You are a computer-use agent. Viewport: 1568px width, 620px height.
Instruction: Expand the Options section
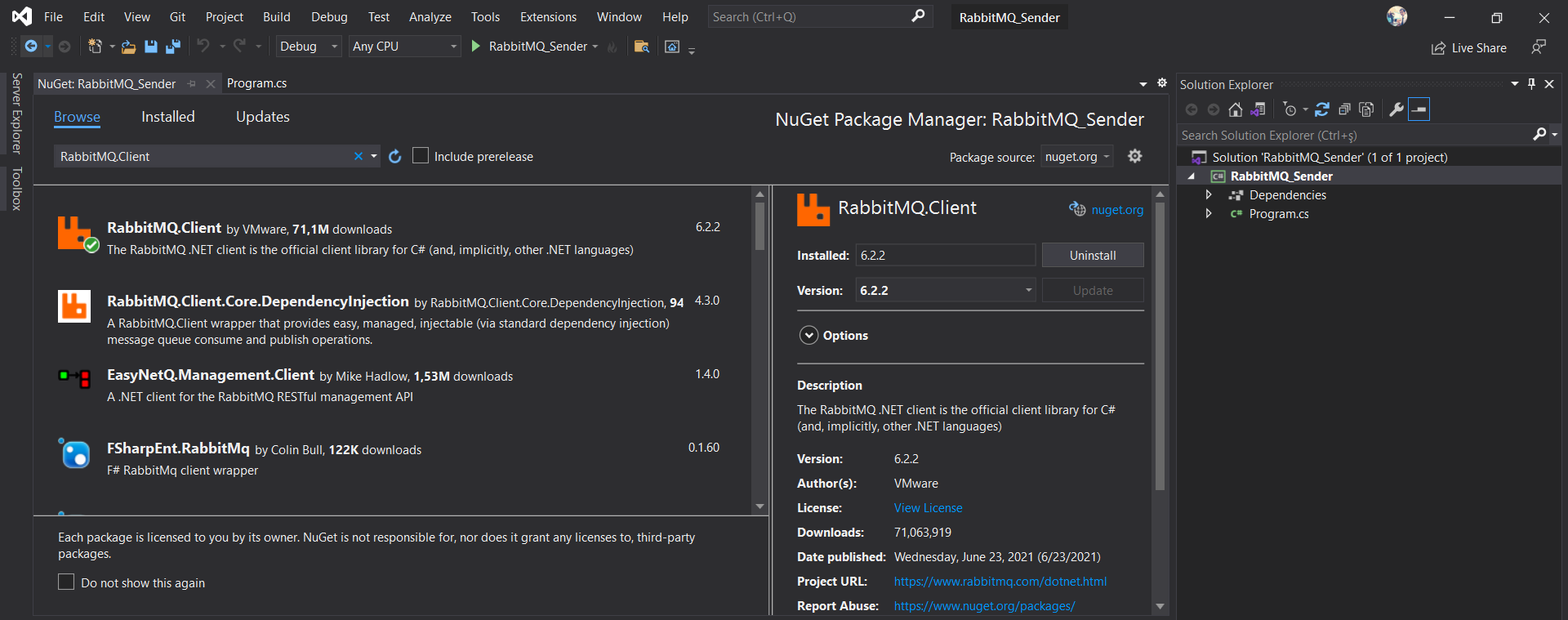coord(808,336)
